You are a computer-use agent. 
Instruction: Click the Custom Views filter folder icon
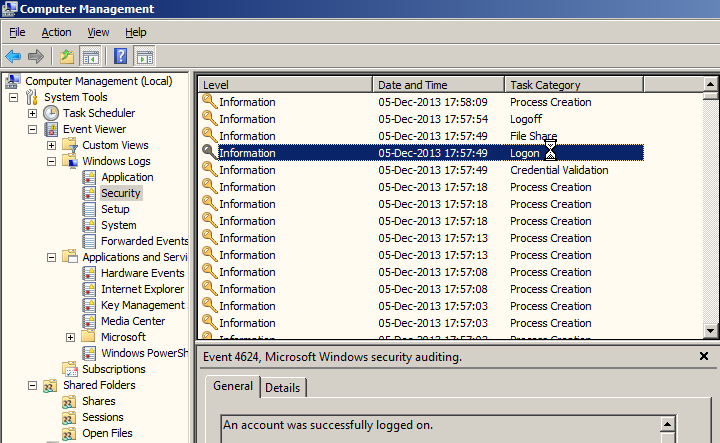(x=70, y=145)
